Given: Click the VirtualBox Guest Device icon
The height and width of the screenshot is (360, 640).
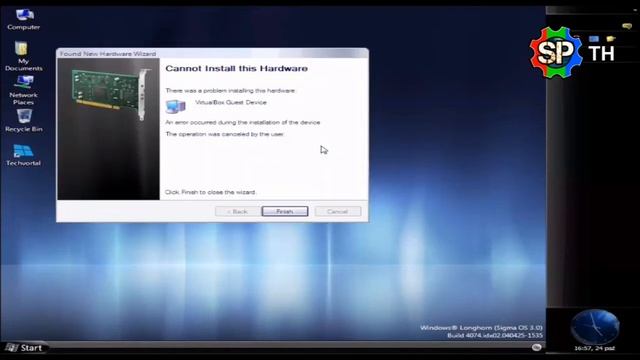Looking at the screenshot, I should coord(176,107).
